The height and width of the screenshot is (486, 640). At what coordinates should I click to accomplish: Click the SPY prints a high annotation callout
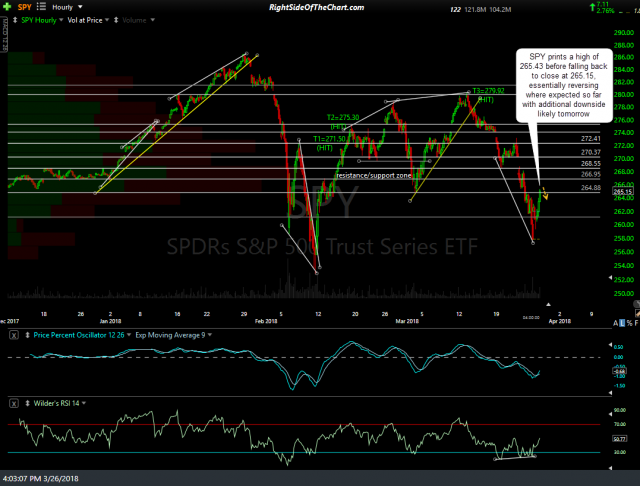click(x=564, y=85)
